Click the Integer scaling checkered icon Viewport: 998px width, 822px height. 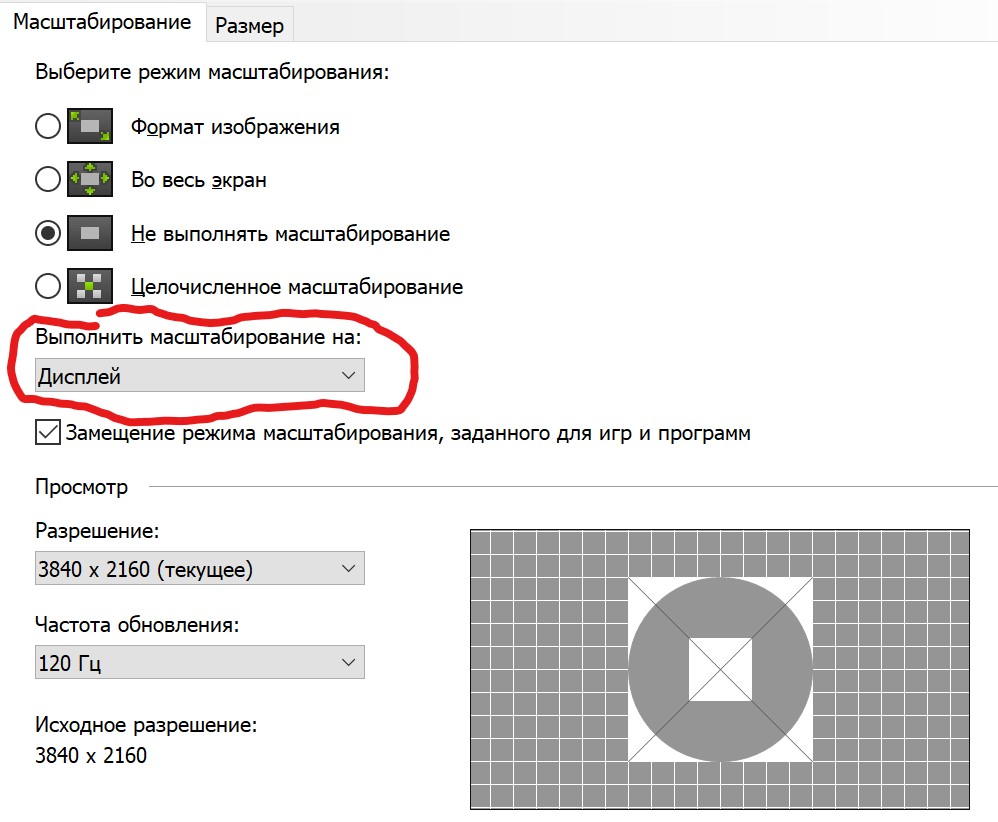coord(90,287)
